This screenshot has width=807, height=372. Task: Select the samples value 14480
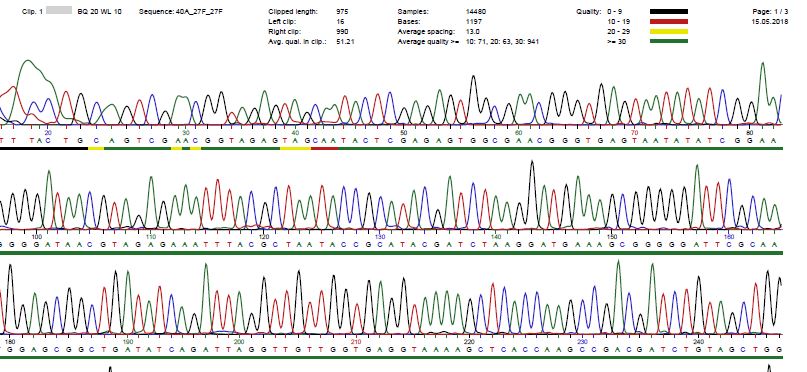point(476,11)
